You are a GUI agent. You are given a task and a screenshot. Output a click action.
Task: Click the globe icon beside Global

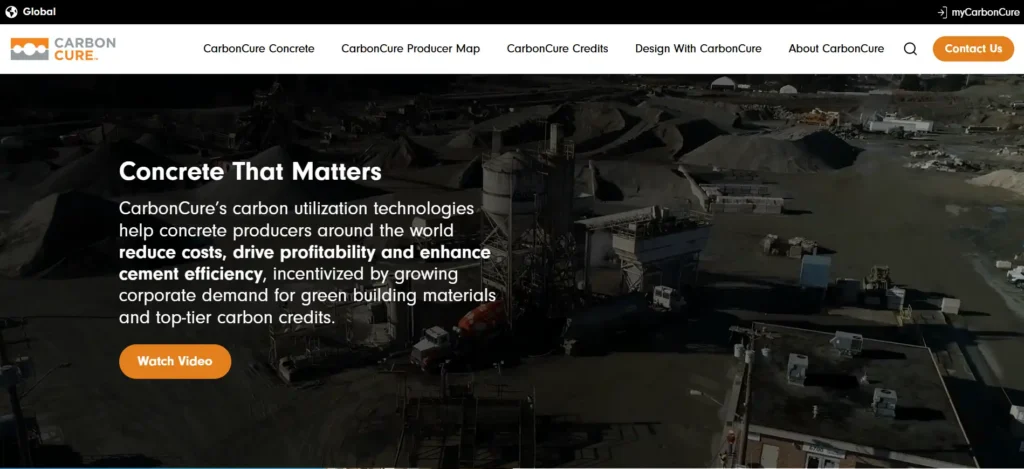11,12
